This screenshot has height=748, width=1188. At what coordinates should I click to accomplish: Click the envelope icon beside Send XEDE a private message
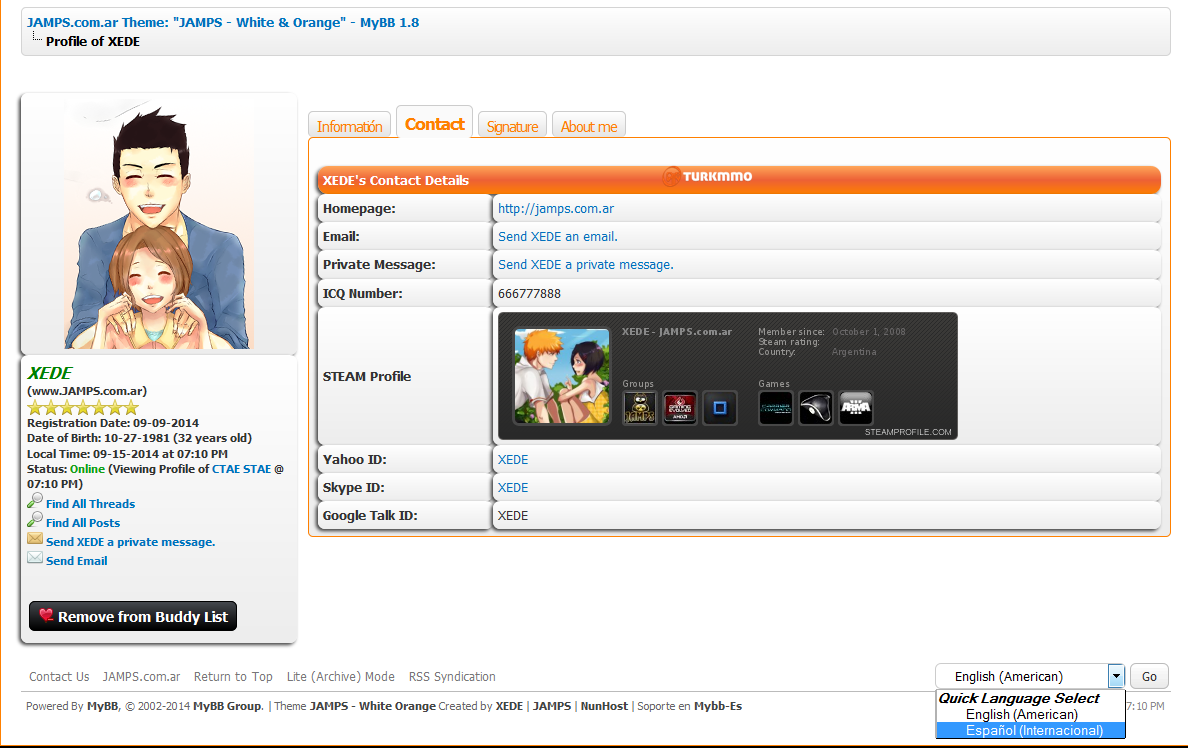(x=35, y=539)
